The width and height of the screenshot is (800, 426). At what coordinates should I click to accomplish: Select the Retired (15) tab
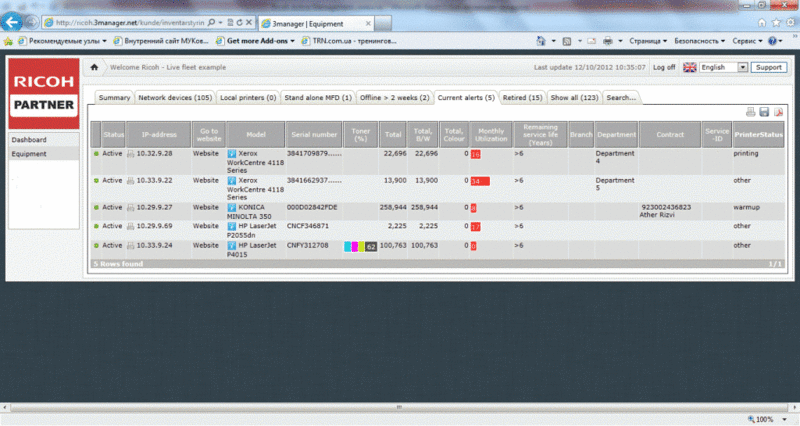tap(522, 97)
